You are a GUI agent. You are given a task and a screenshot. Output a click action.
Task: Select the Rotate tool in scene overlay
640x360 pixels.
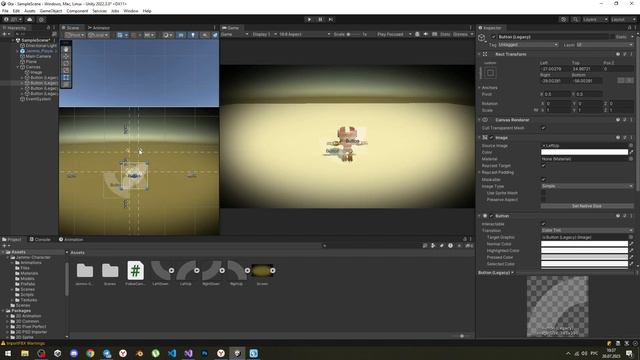[x=66, y=63]
